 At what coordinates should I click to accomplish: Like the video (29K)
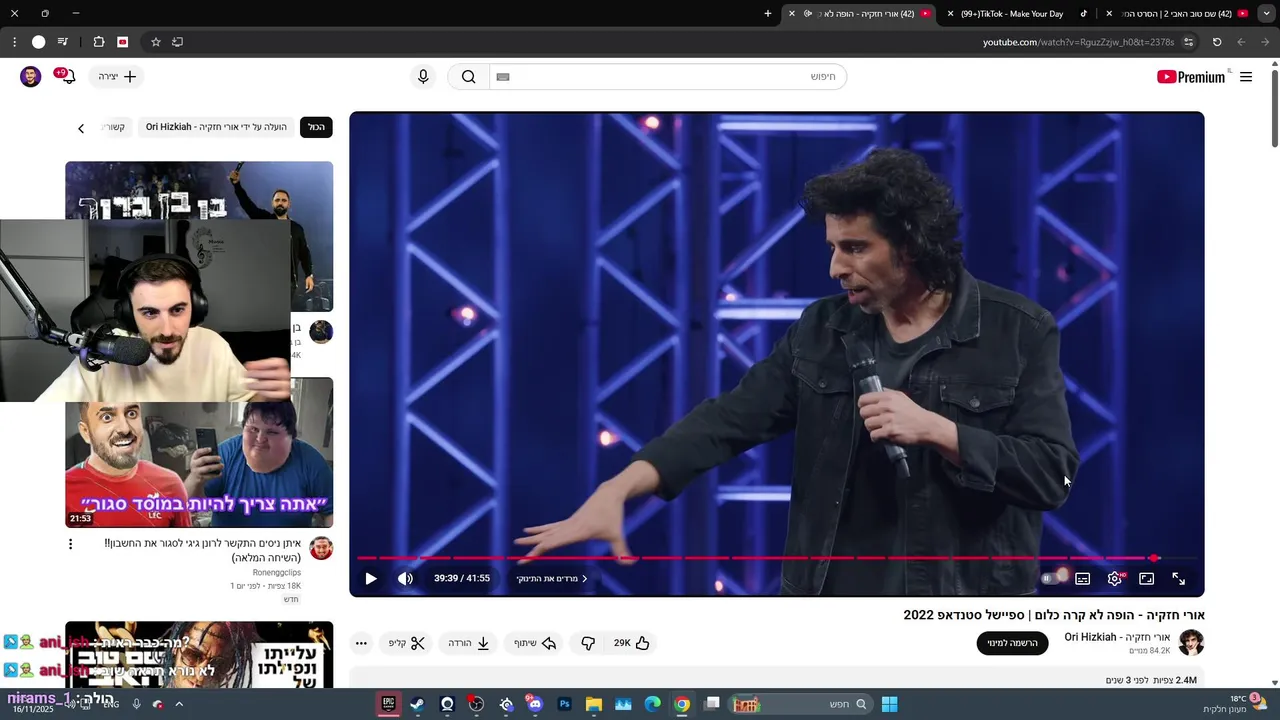[x=632, y=643]
